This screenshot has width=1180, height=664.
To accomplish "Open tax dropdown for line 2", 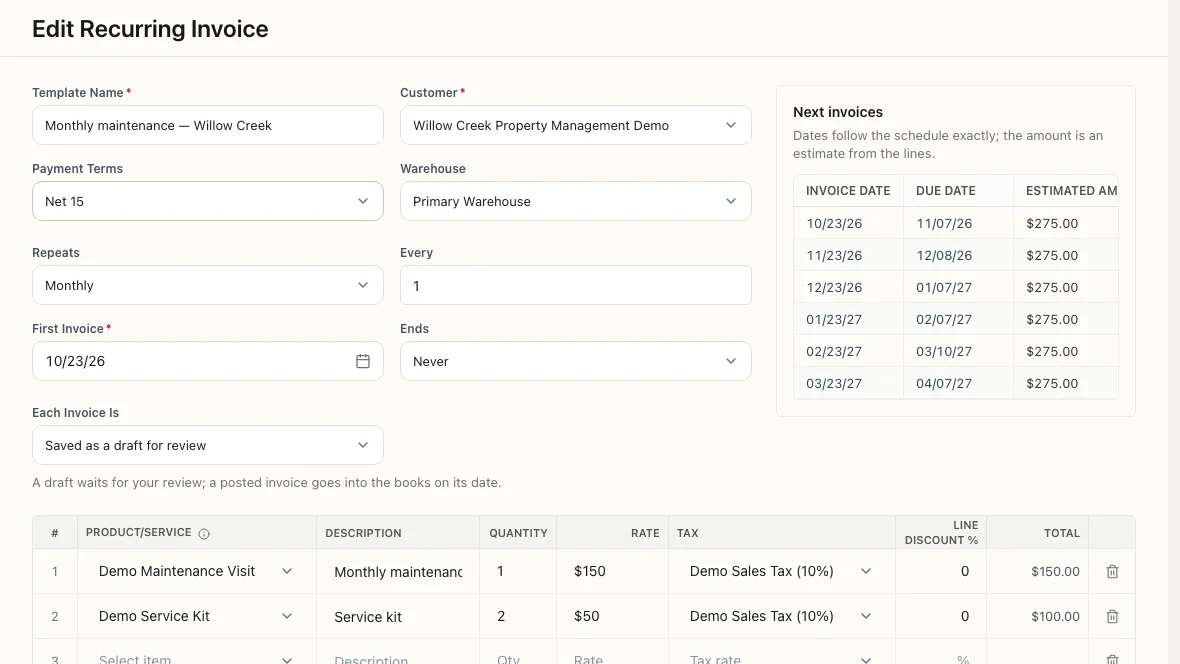I will click(x=780, y=617).
